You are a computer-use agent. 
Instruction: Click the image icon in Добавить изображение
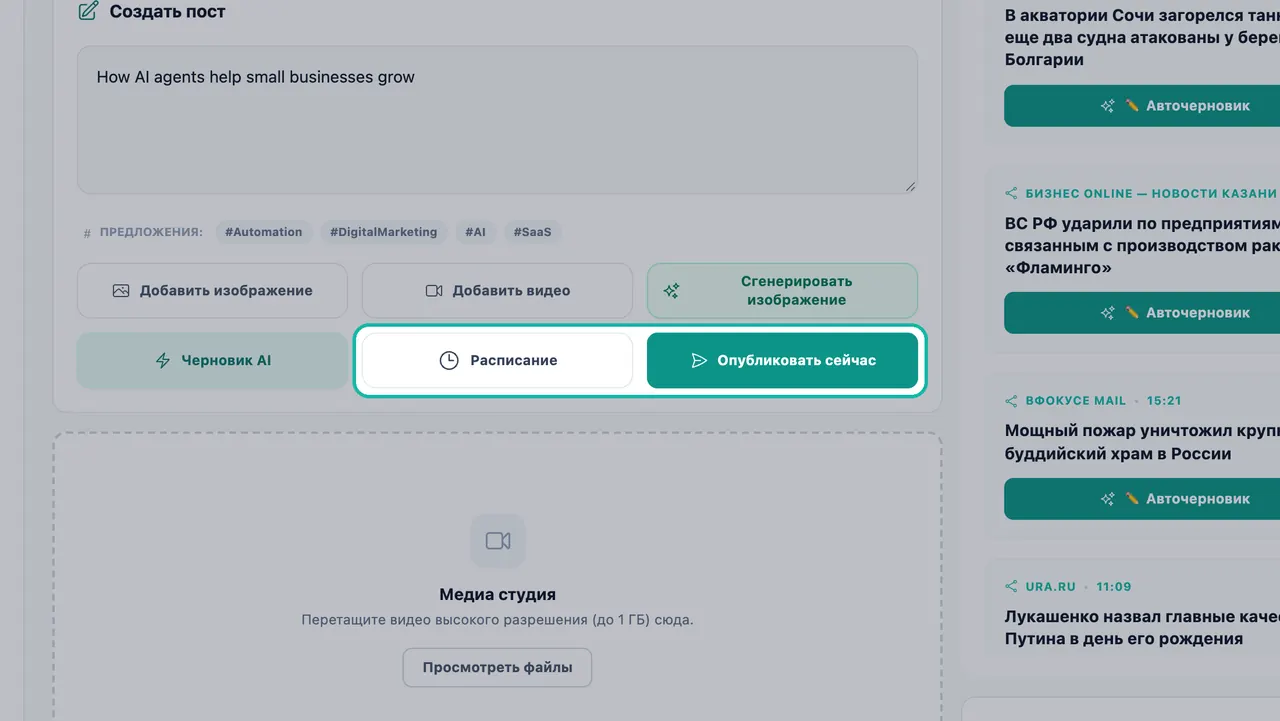point(121,291)
